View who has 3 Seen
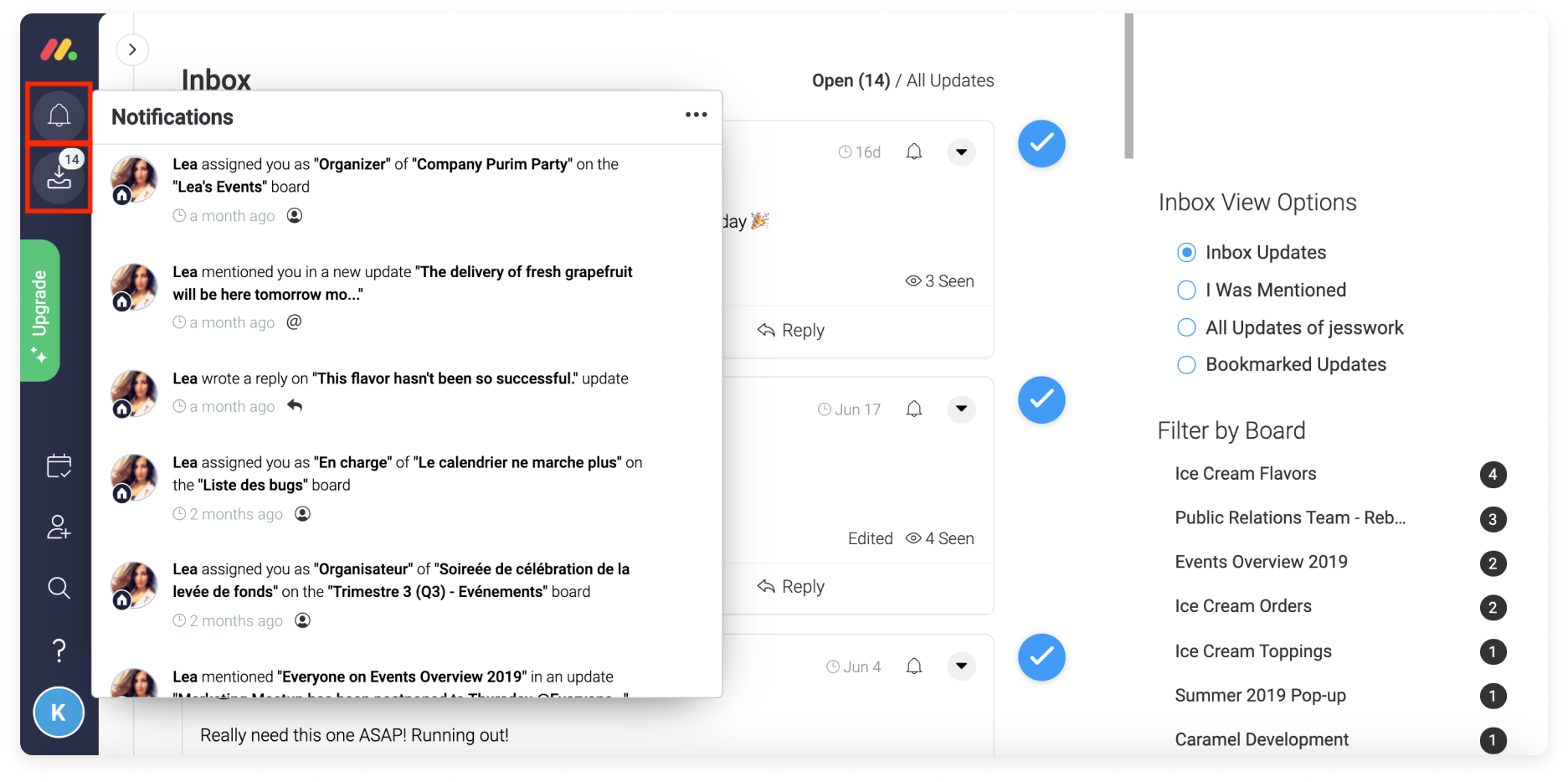Viewport: 1568px width, 782px height. click(x=940, y=281)
